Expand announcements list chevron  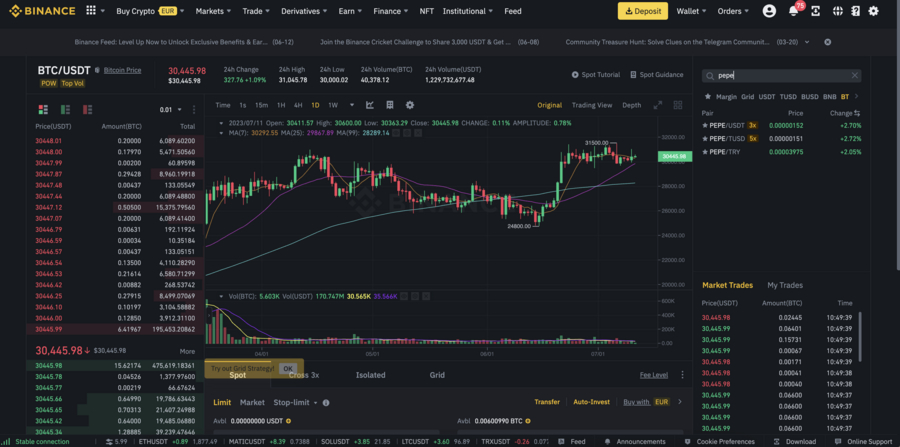pos(807,42)
